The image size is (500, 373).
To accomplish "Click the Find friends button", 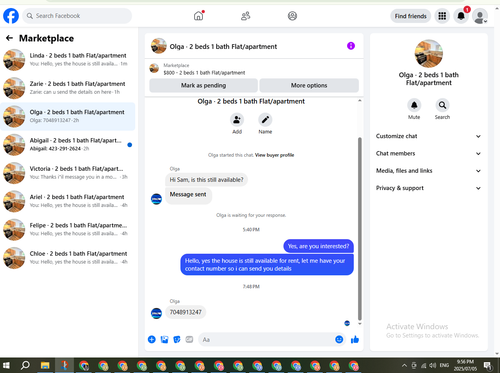I will point(410,16).
